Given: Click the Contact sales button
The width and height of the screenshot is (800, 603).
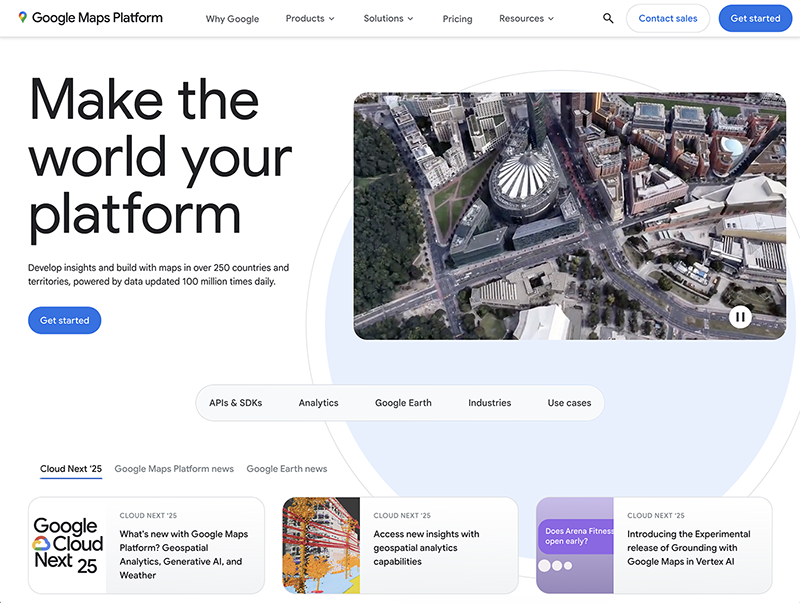Looking at the screenshot, I should pos(668,18).
